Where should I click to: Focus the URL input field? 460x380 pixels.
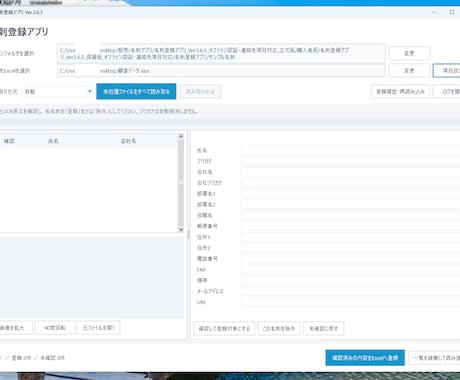click(x=351, y=302)
